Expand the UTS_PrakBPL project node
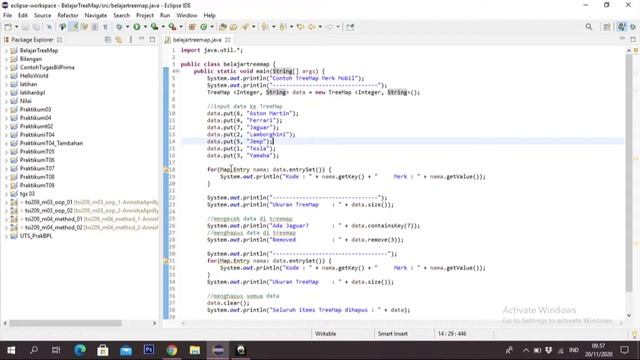Image resolution: width=640 pixels, height=360 pixels. tap(6, 236)
